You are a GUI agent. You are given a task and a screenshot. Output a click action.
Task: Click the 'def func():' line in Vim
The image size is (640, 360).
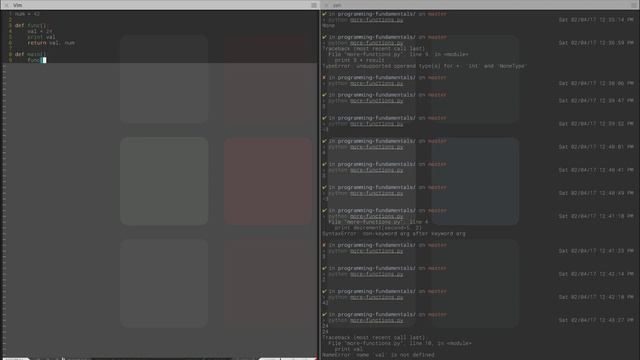coord(31,25)
